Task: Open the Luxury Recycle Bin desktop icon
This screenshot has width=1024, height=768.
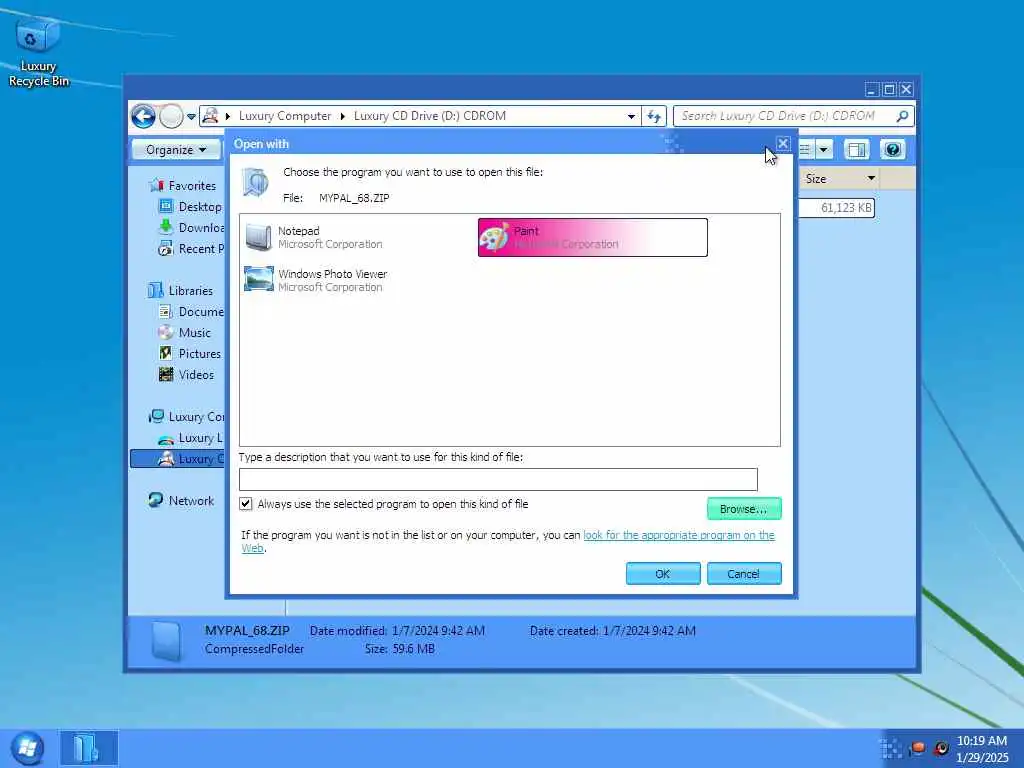Action: [x=38, y=52]
